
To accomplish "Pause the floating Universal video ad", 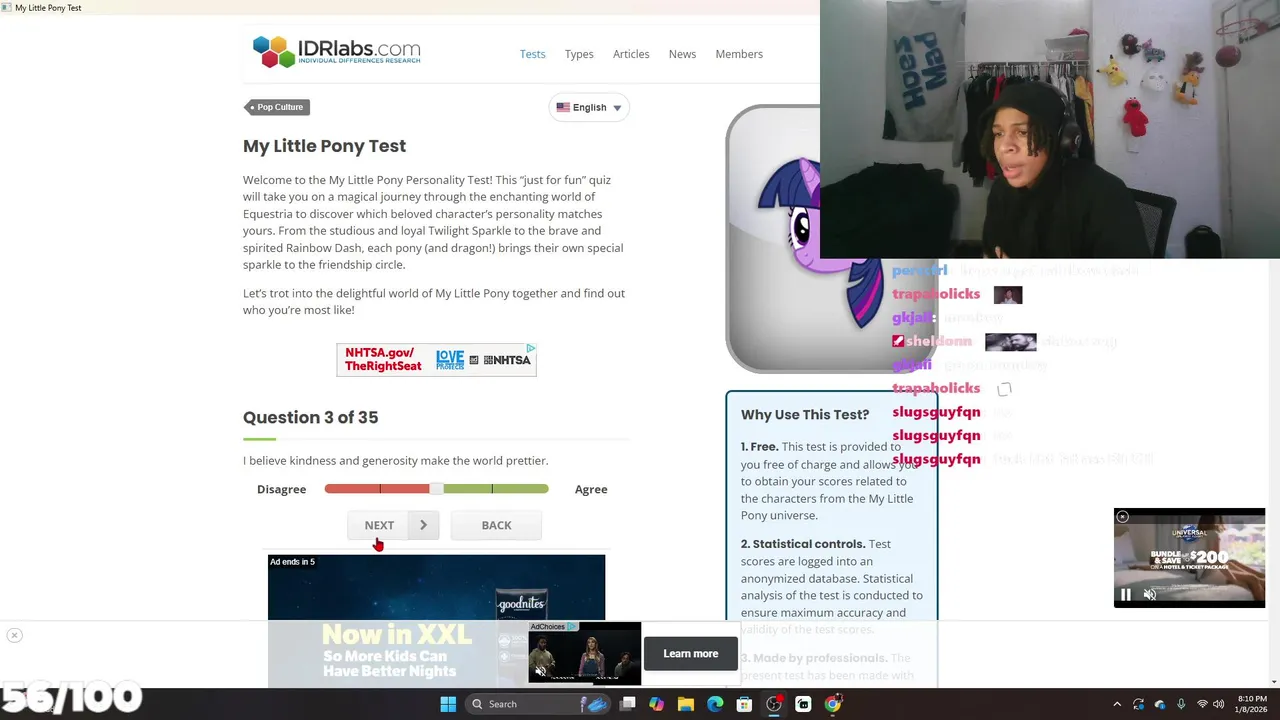I will tap(1125, 595).
